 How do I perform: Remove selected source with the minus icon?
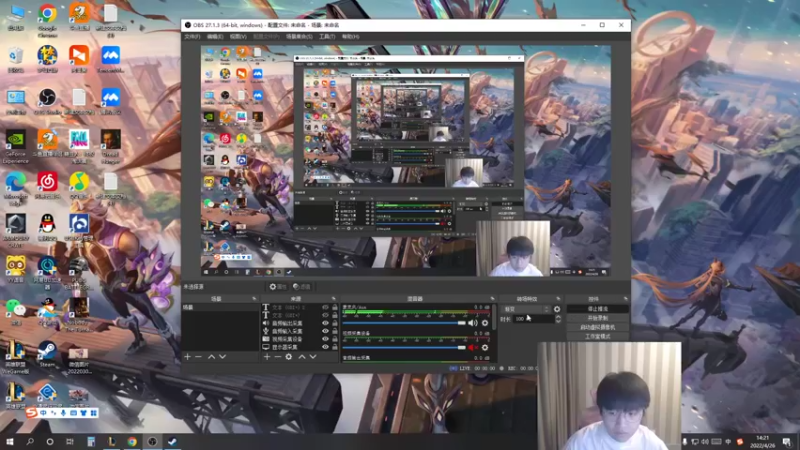278,357
